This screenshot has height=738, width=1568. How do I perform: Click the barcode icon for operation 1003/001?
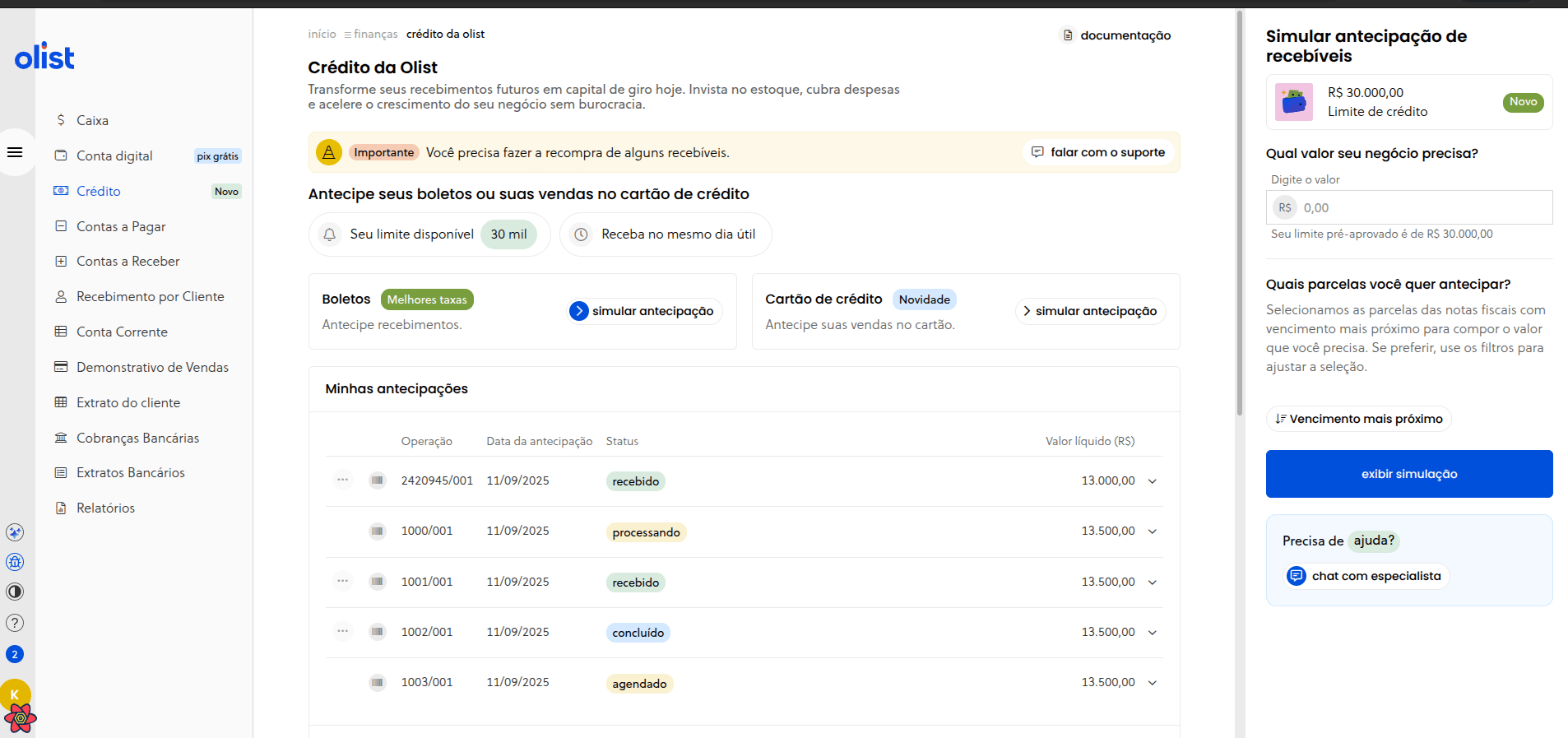[378, 682]
